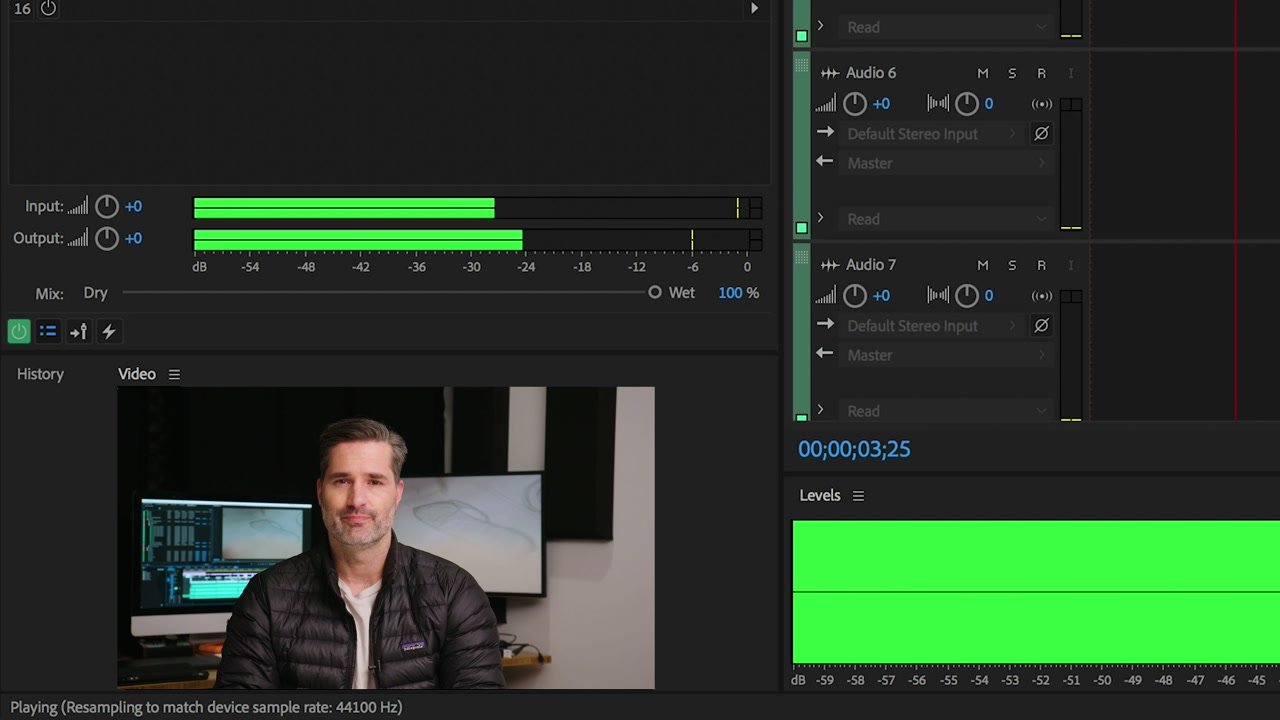
Task: Click the voice-over record icon on Audio 6
Action: click(1040, 103)
